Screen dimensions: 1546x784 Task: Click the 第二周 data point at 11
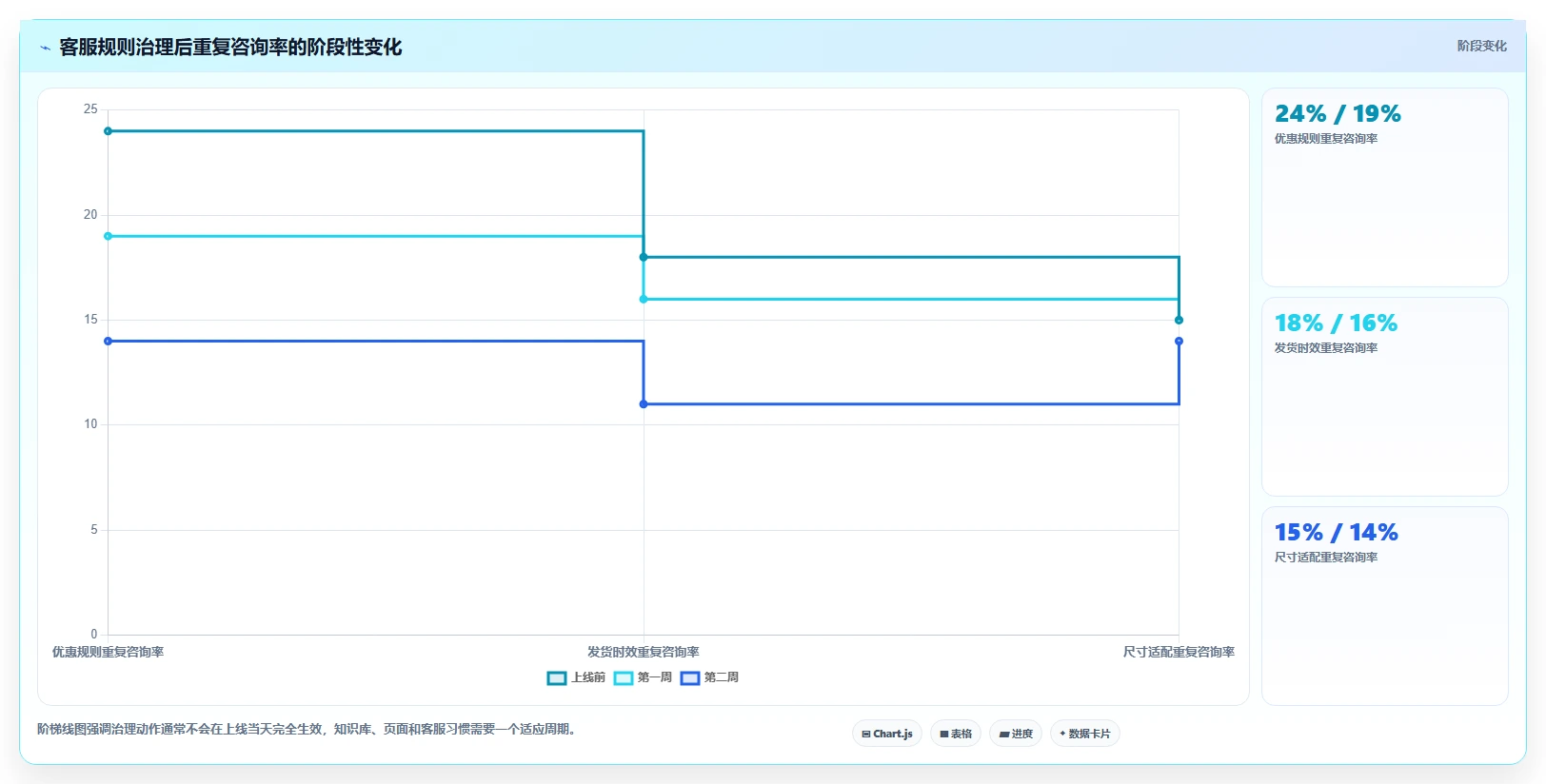click(x=644, y=404)
